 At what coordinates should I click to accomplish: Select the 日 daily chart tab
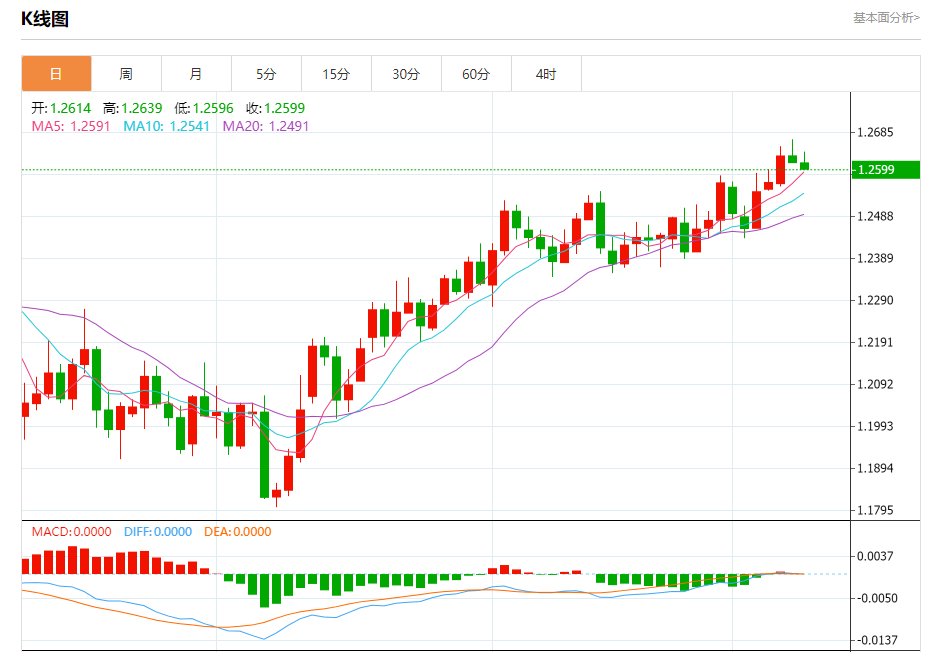tap(56, 74)
